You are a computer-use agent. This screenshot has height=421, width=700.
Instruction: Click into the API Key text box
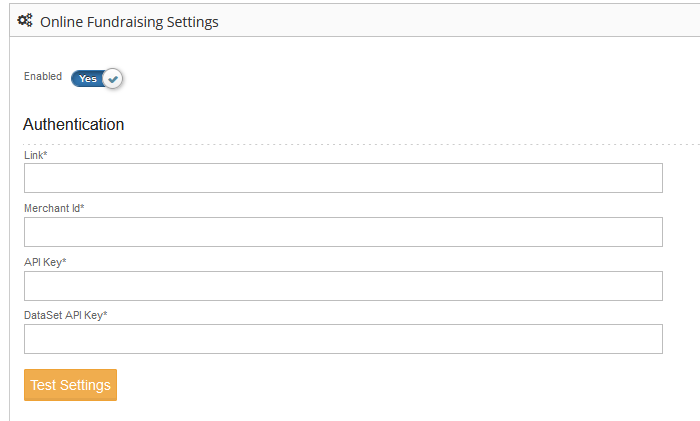coord(343,286)
